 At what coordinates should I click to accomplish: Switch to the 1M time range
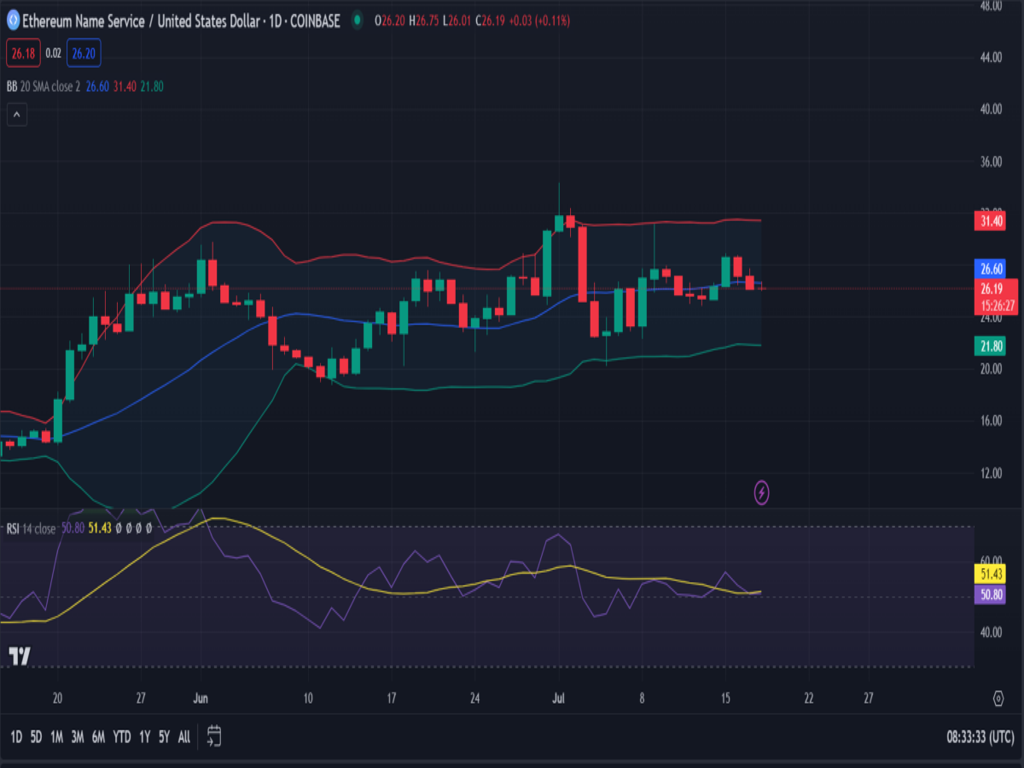(57, 737)
